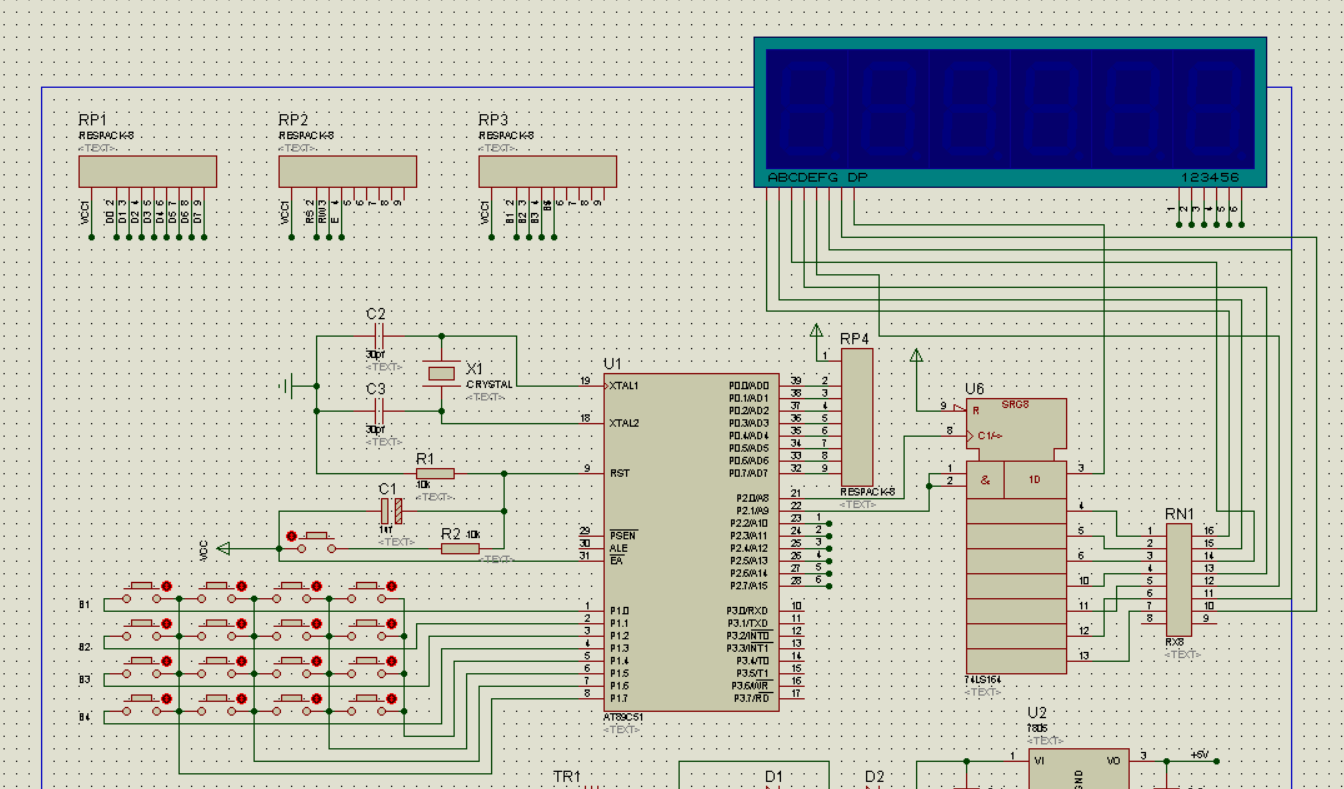Select the U6 74LS164 shift register body
The width and height of the screenshot is (1344, 789).
click(1016, 536)
